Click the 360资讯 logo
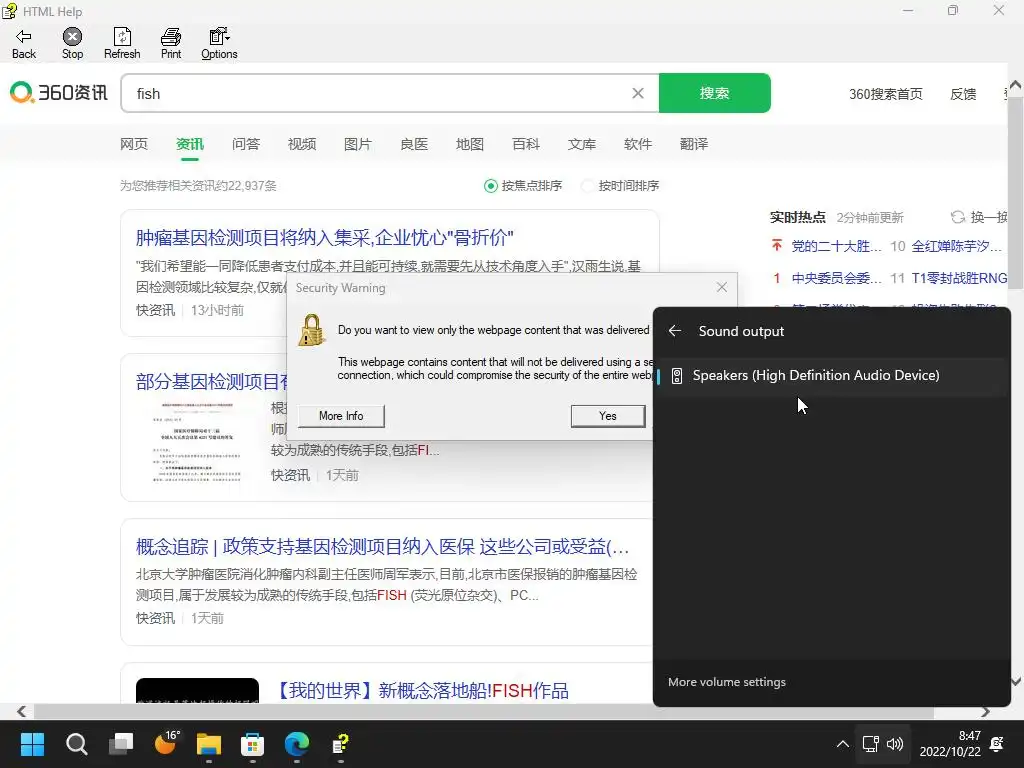 [59, 93]
